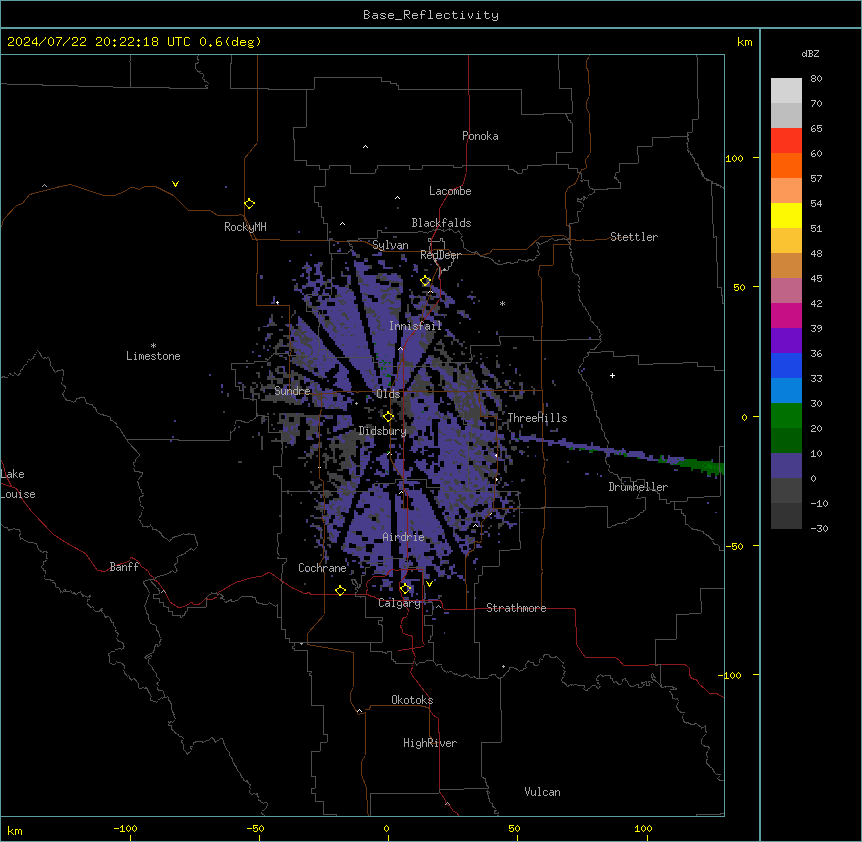Click the yellow diamond marker below RedDeer

pos(426,281)
